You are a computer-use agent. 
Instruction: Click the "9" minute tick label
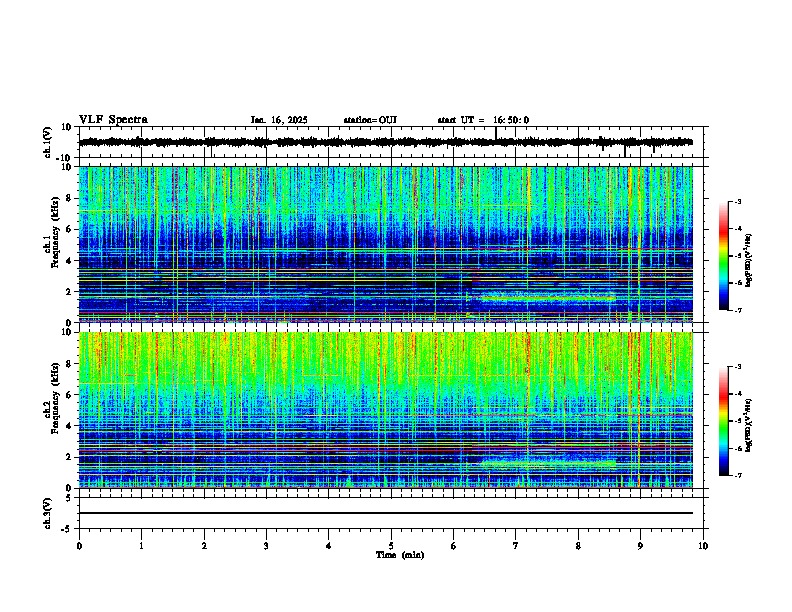640,546
